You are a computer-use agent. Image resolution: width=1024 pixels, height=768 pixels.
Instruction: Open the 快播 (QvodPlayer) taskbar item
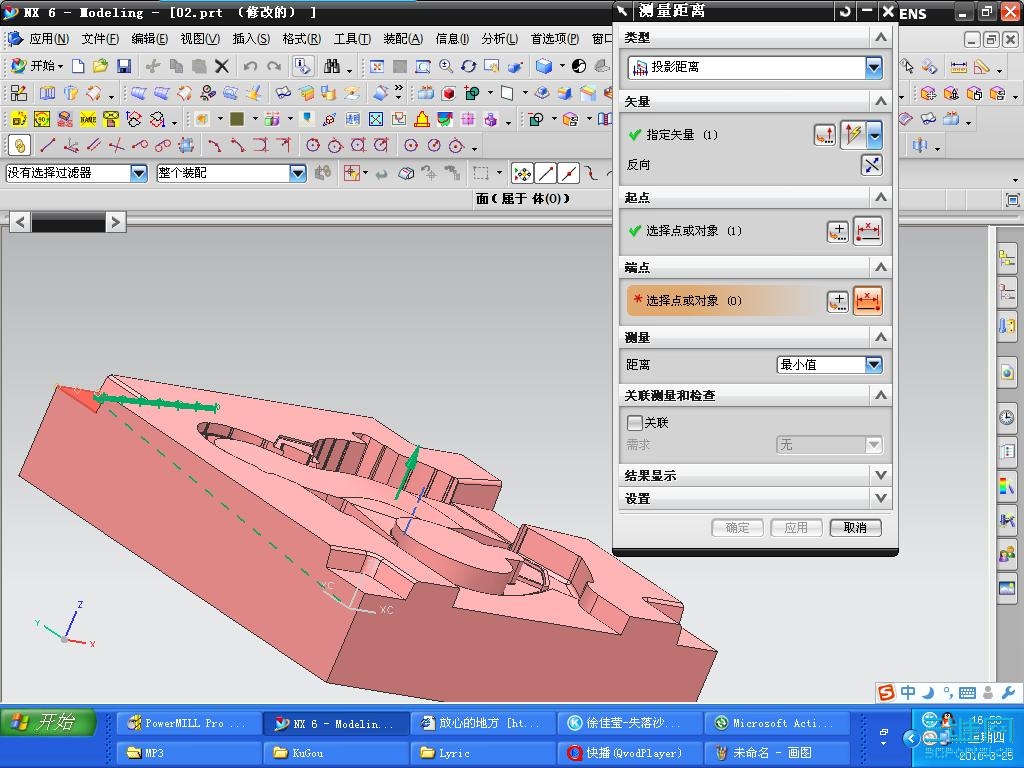[x=630, y=753]
